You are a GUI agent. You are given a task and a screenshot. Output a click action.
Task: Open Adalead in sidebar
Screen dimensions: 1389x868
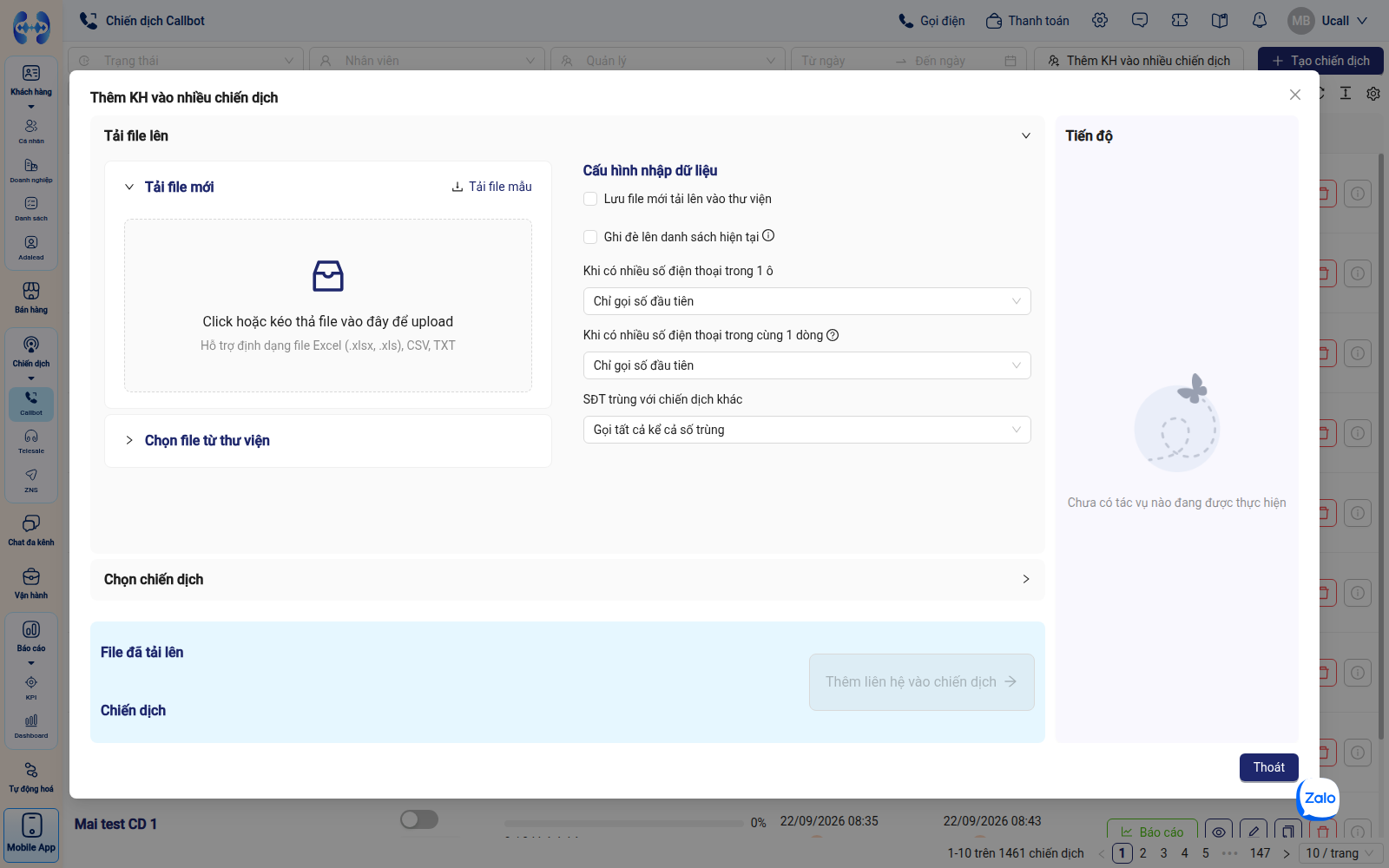pos(31,247)
